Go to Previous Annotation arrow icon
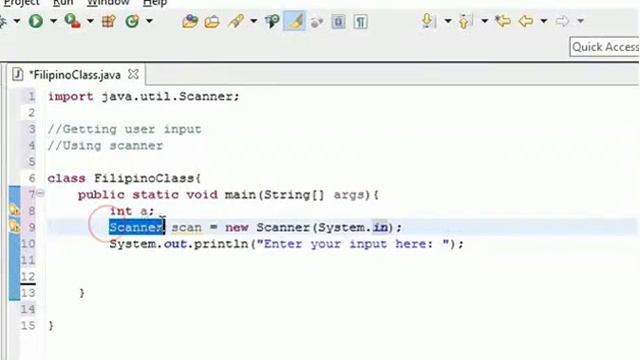This screenshot has width=640, height=360. 465,21
